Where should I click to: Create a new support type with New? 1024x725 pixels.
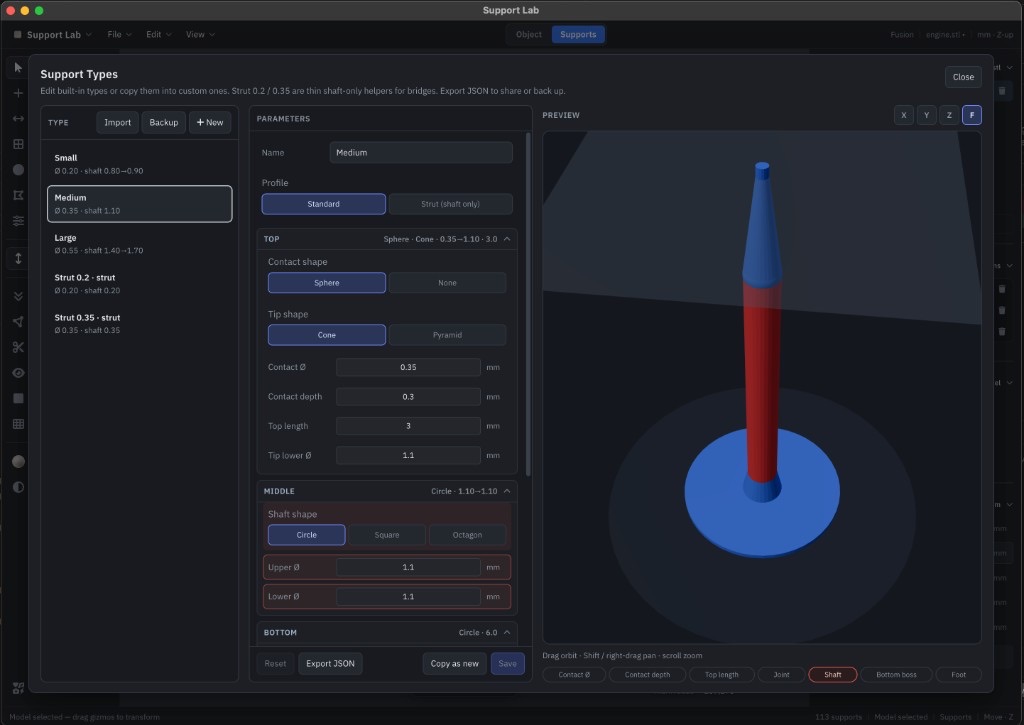pos(210,122)
